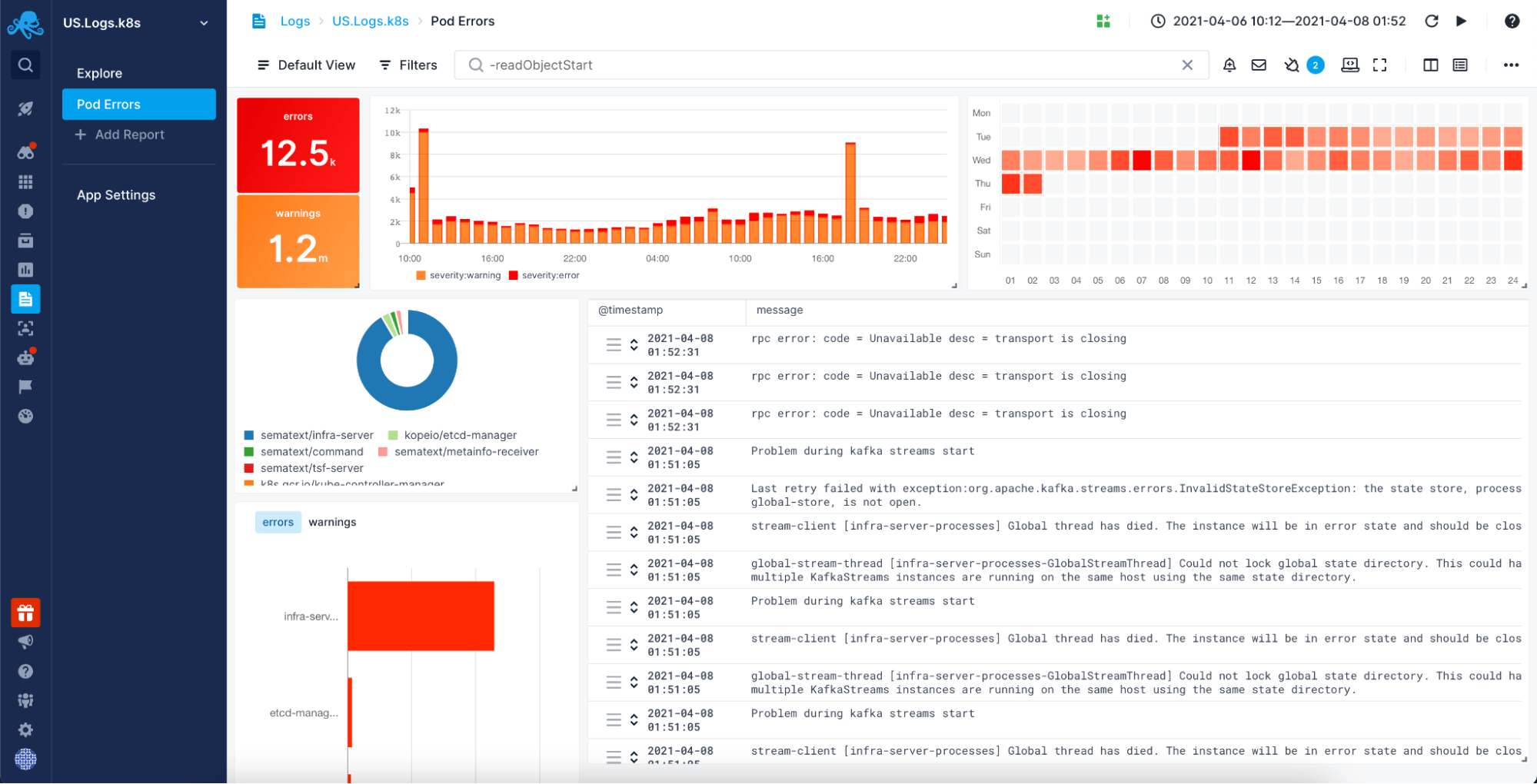Click Add Report in the sidebar

click(128, 135)
